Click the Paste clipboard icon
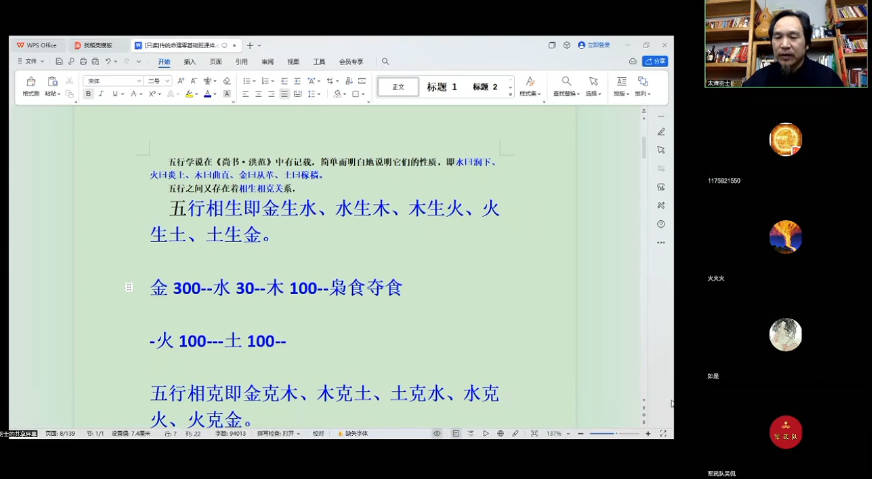872x479 pixels. [x=52, y=82]
